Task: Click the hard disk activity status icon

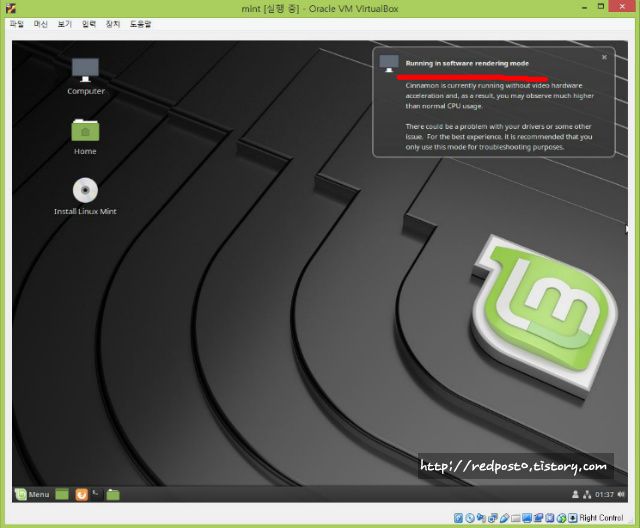Action: pyautogui.click(x=458, y=518)
